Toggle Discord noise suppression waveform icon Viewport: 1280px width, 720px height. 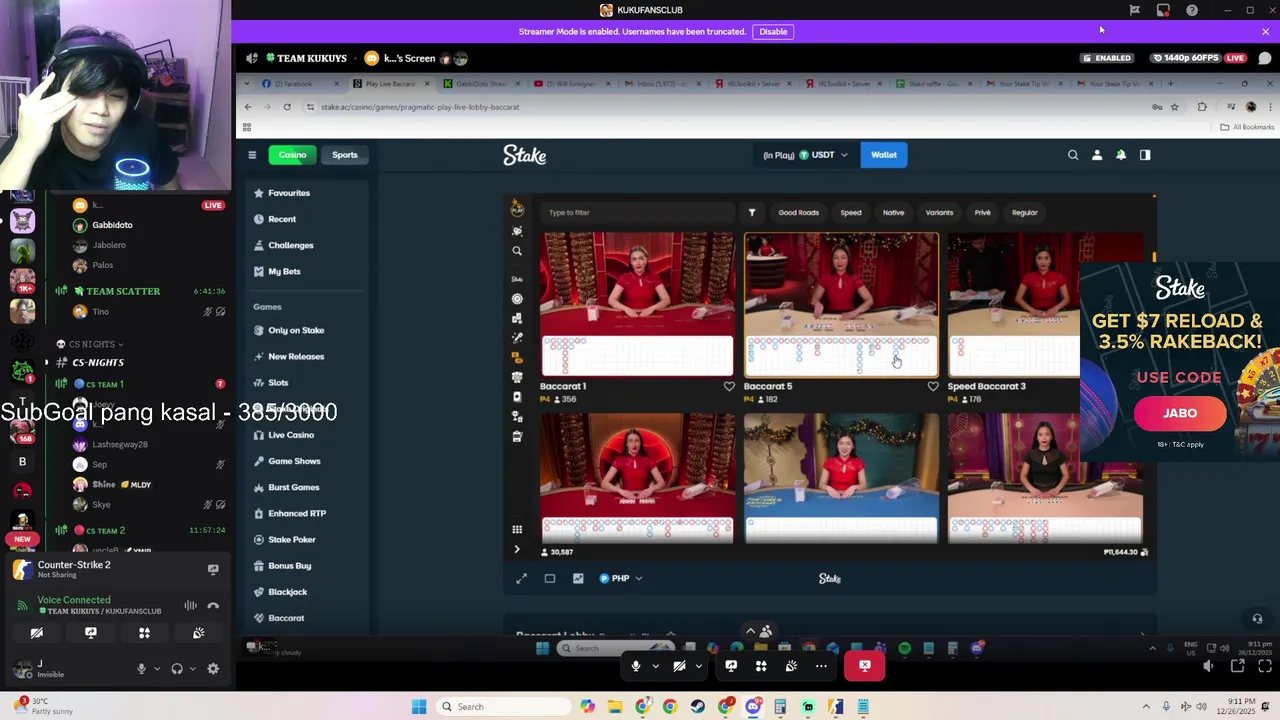point(190,606)
